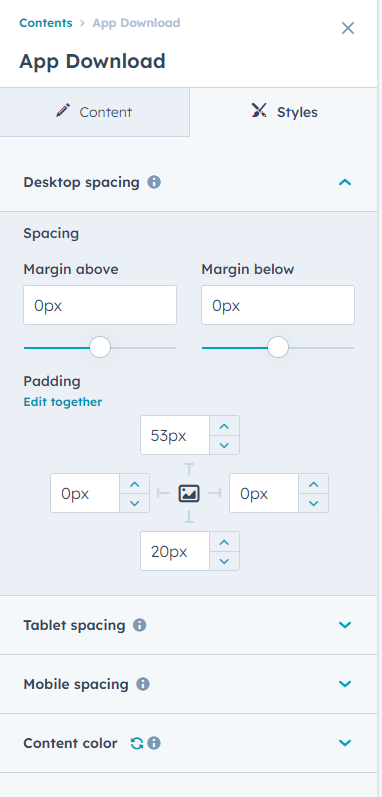Decrease bottom padding with down arrow
This screenshot has height=797, width=382.
(x=224, y=561)
